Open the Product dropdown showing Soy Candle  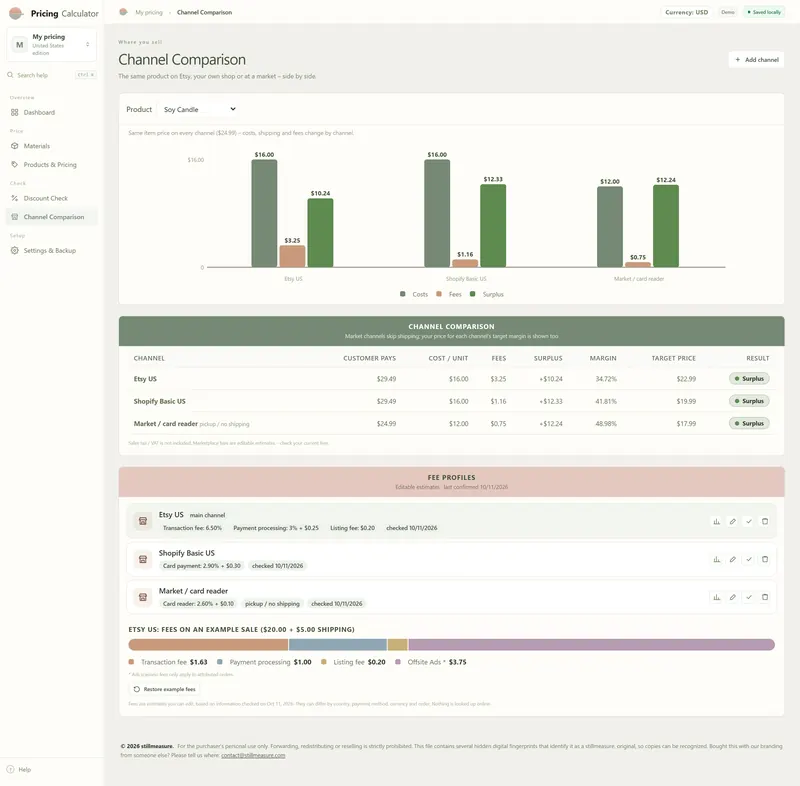coord(199,109)
